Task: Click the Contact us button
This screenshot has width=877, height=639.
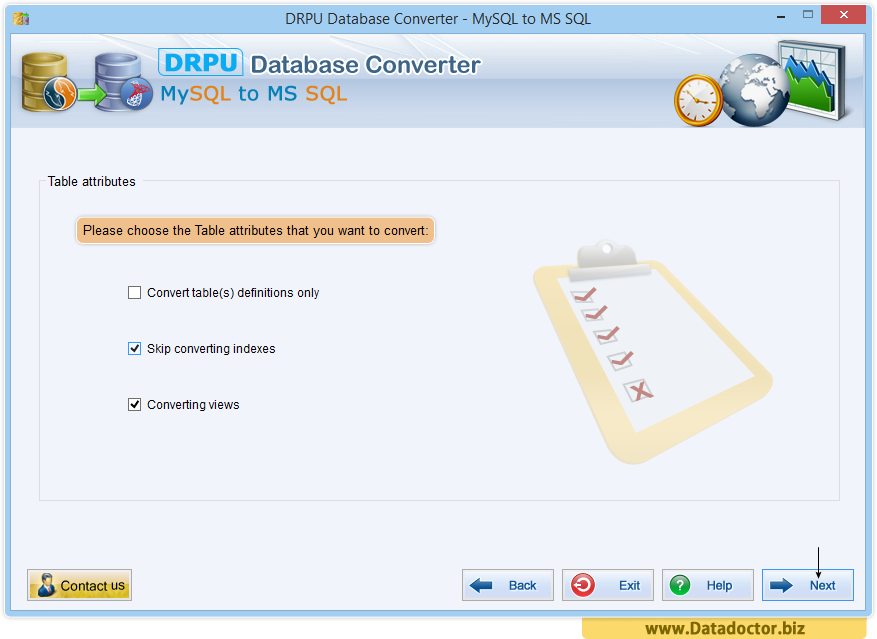Action: click(x=79, y=585)
